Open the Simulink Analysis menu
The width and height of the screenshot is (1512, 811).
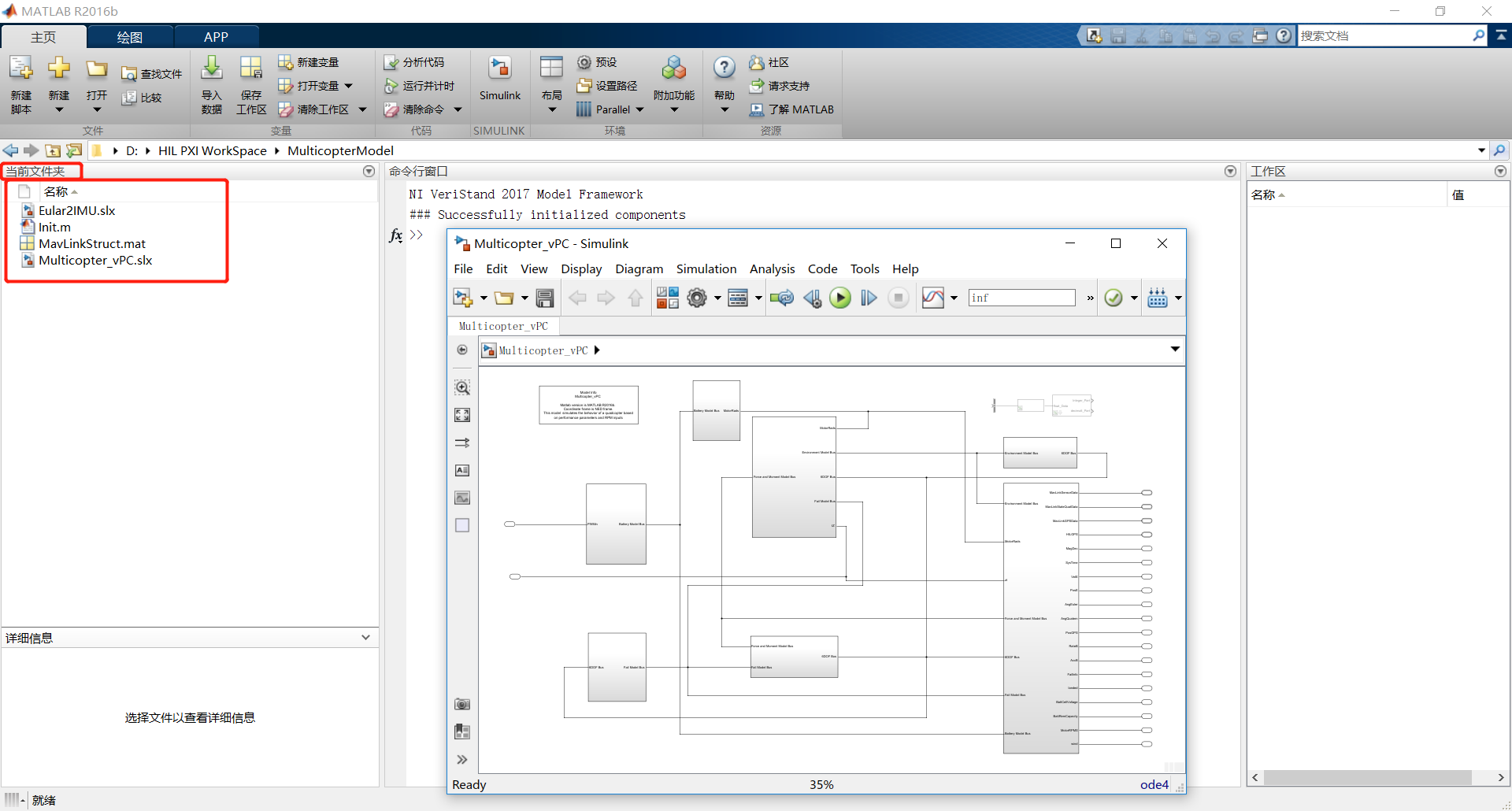coord(772,268)
